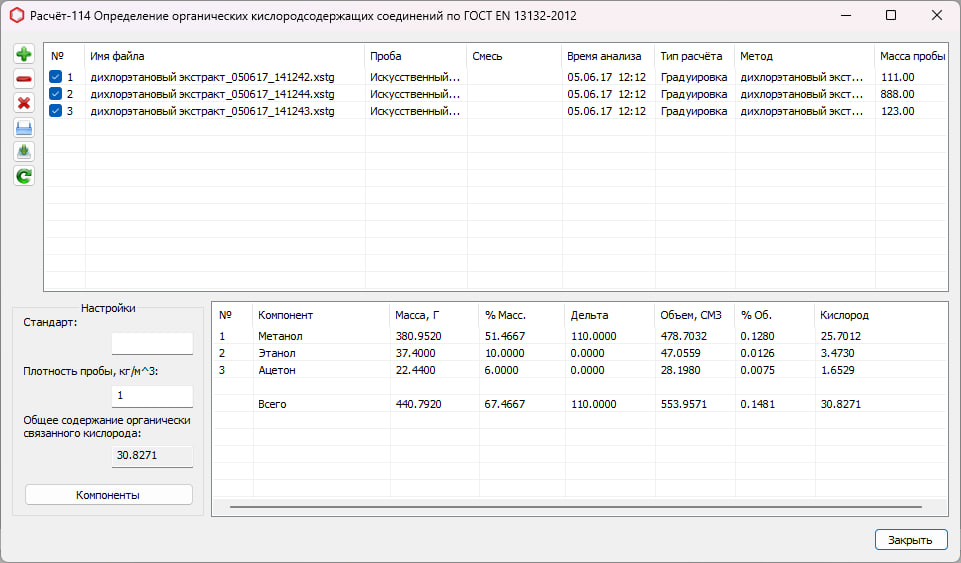The image size is (961, 563).
Task: Click the Тип расчёта column header
Action: point(695,56)
